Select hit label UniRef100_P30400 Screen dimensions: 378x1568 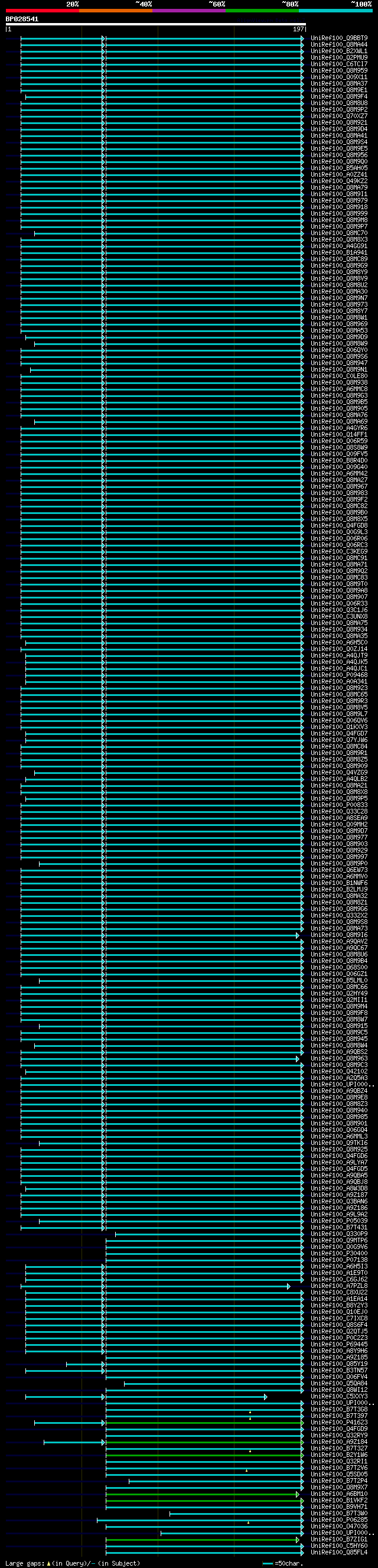(339, 1254)
